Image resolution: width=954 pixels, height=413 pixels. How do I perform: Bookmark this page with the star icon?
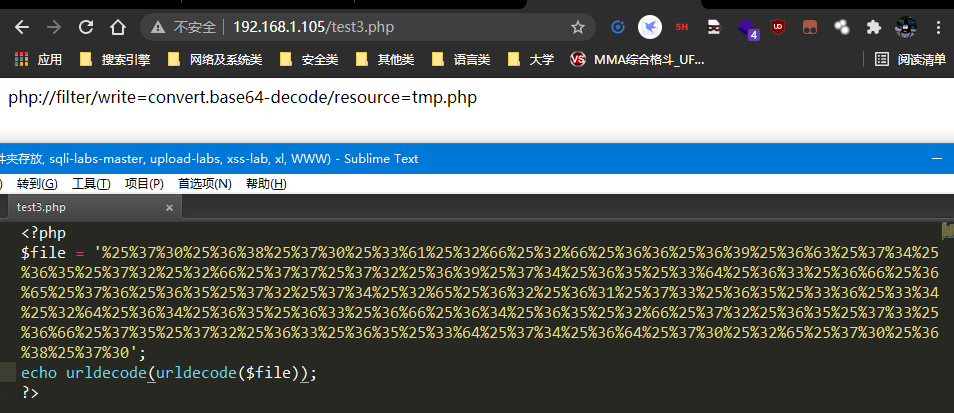(577, 27)
